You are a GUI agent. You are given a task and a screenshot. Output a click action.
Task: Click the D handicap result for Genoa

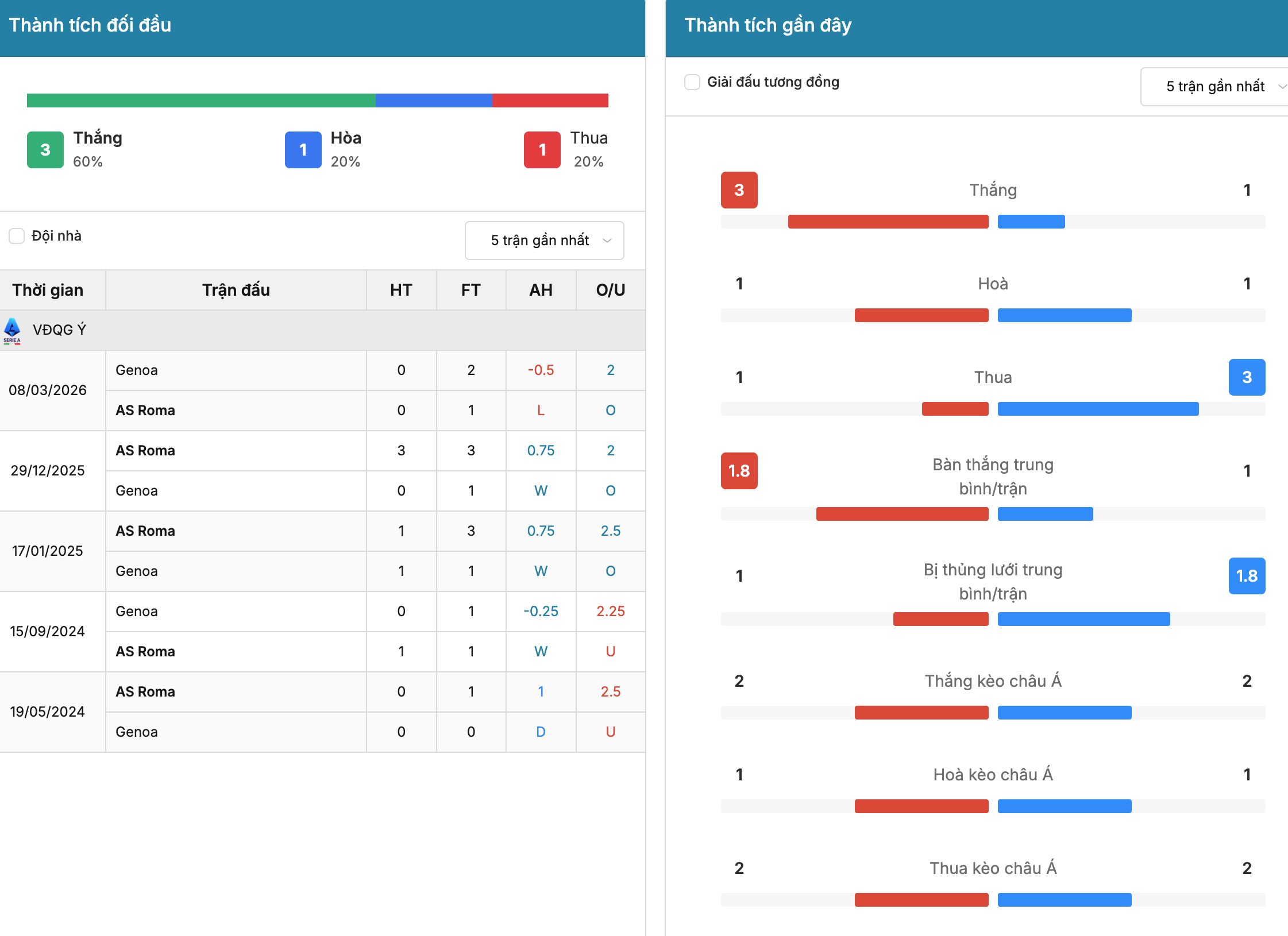click(x=541, y=732)
